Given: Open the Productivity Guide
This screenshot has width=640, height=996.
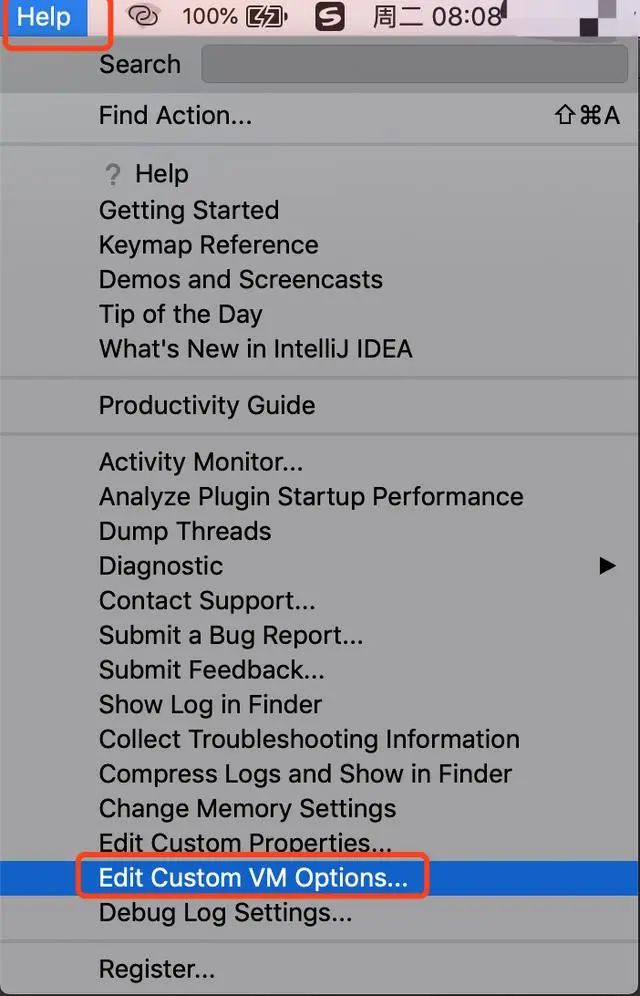Looking at the screenshot, I should coord(207,405).
